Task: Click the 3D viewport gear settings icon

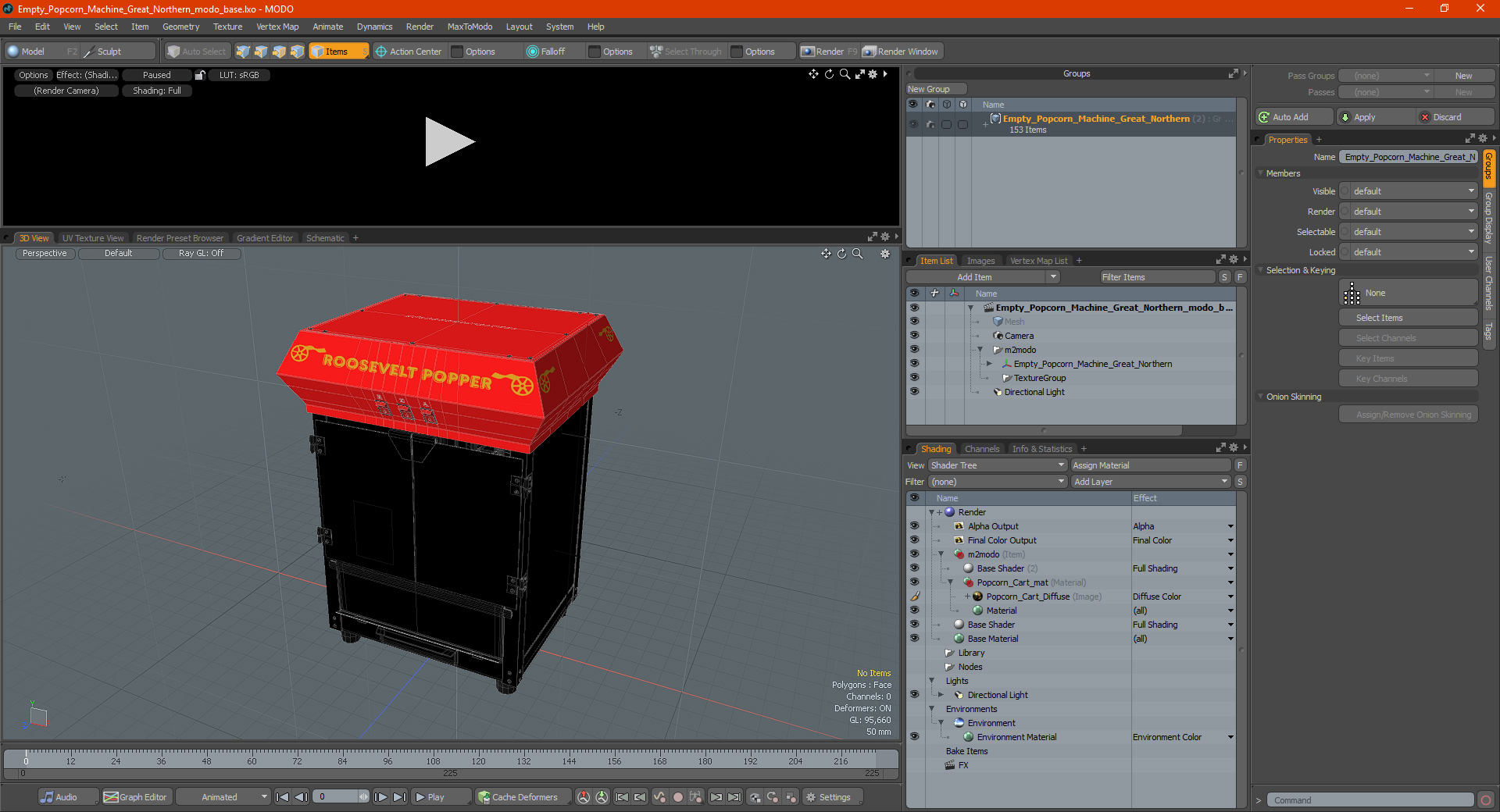Action: click(x=885, y=254)
